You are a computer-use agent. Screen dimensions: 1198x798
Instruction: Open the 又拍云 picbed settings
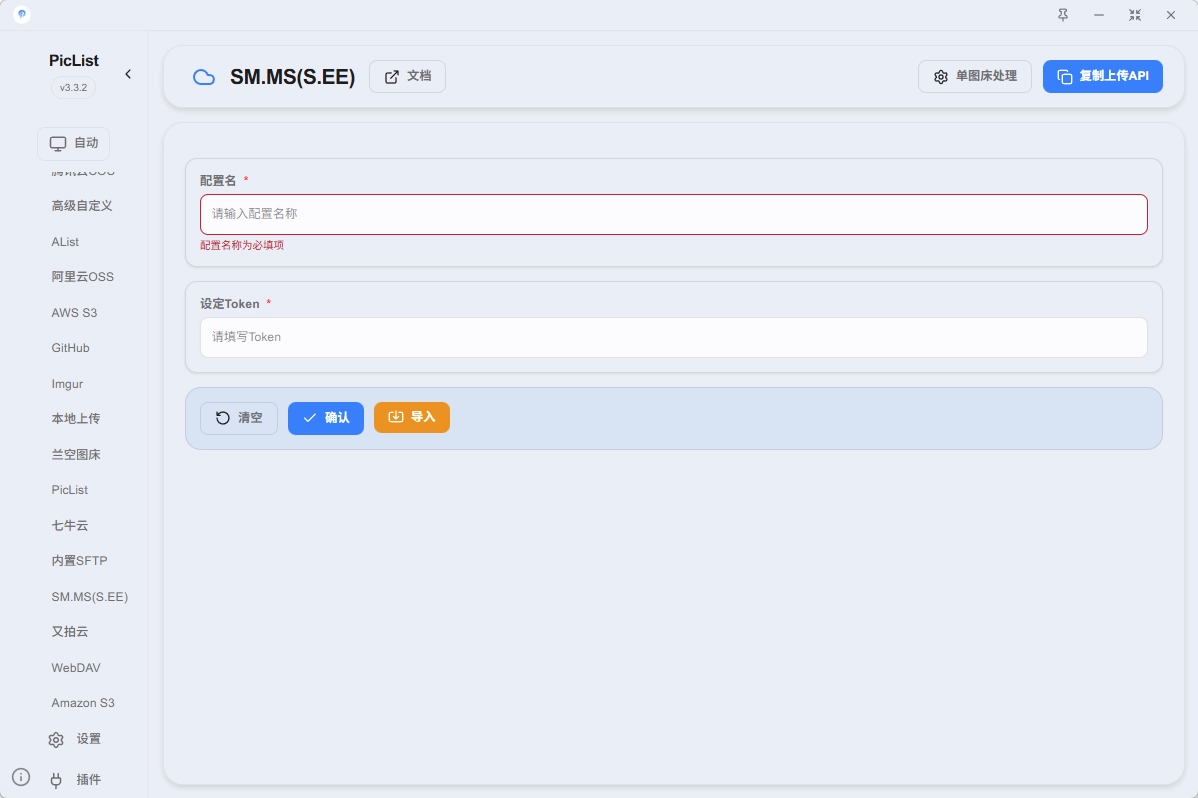pyautogui.click(x=70, y=631)
